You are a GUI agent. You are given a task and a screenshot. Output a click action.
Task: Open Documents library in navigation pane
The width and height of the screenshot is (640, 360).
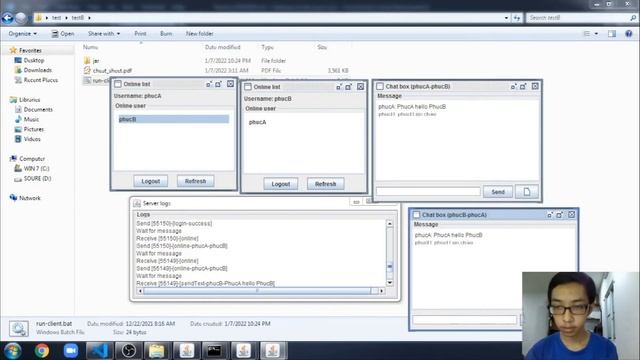38,110
